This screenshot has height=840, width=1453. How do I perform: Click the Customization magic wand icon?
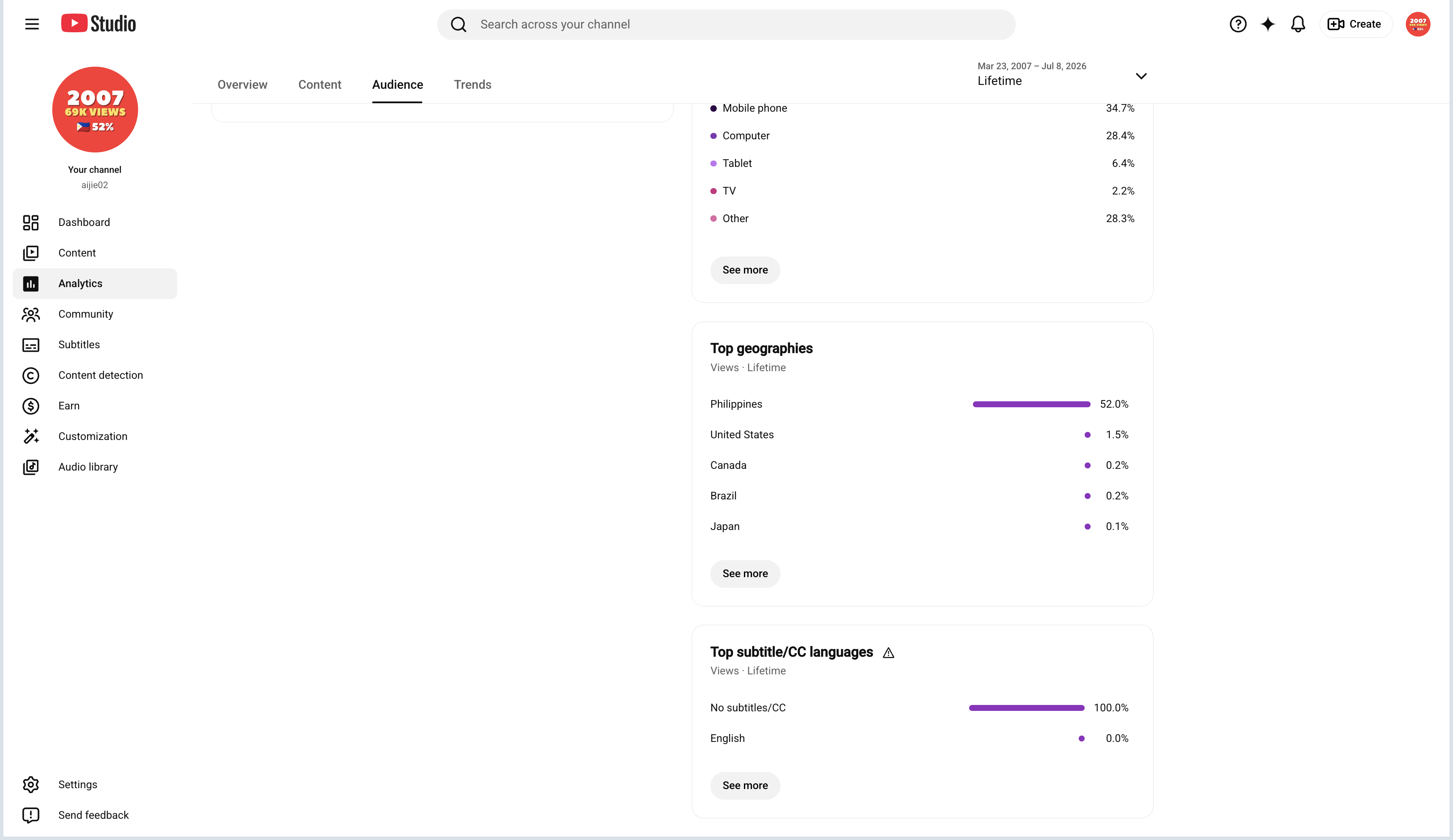coord(31,437)
